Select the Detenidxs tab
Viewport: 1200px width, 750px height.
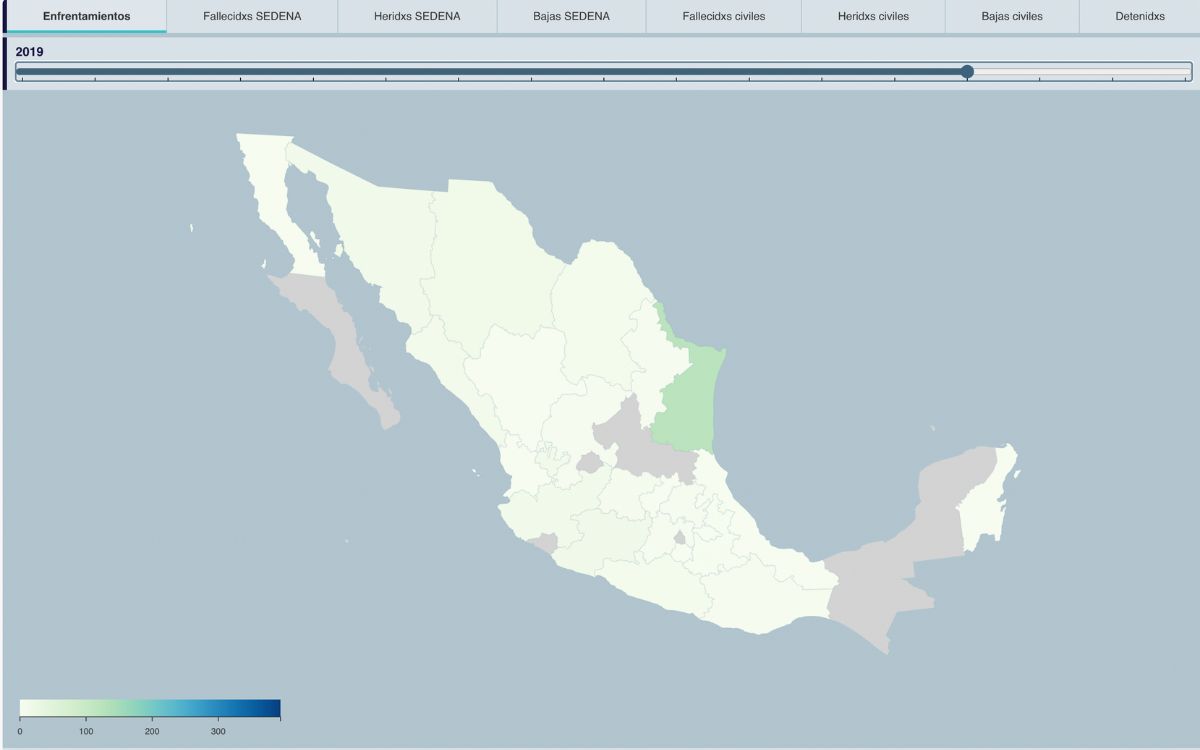1139,16
